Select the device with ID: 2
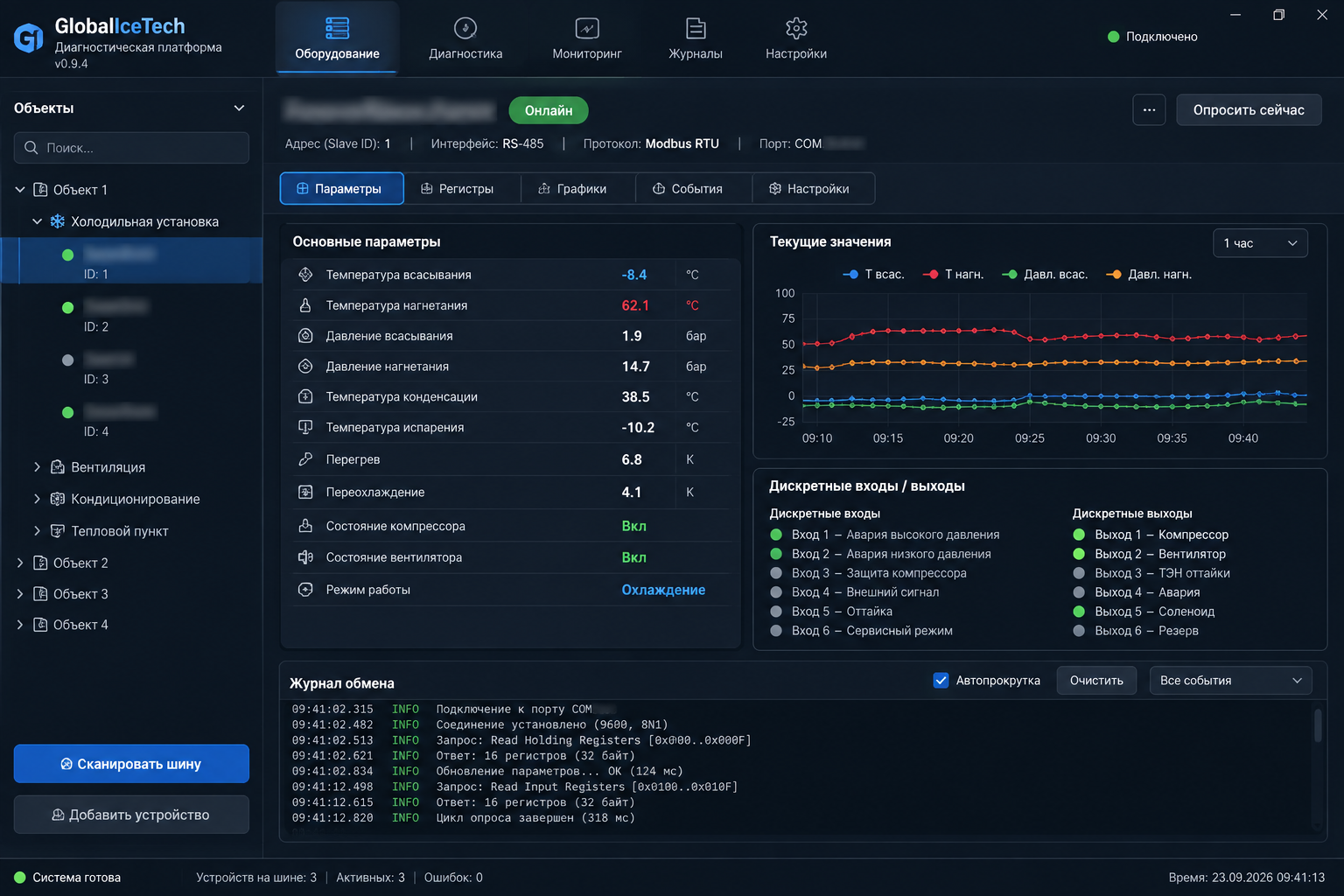 tap(131, 316)
